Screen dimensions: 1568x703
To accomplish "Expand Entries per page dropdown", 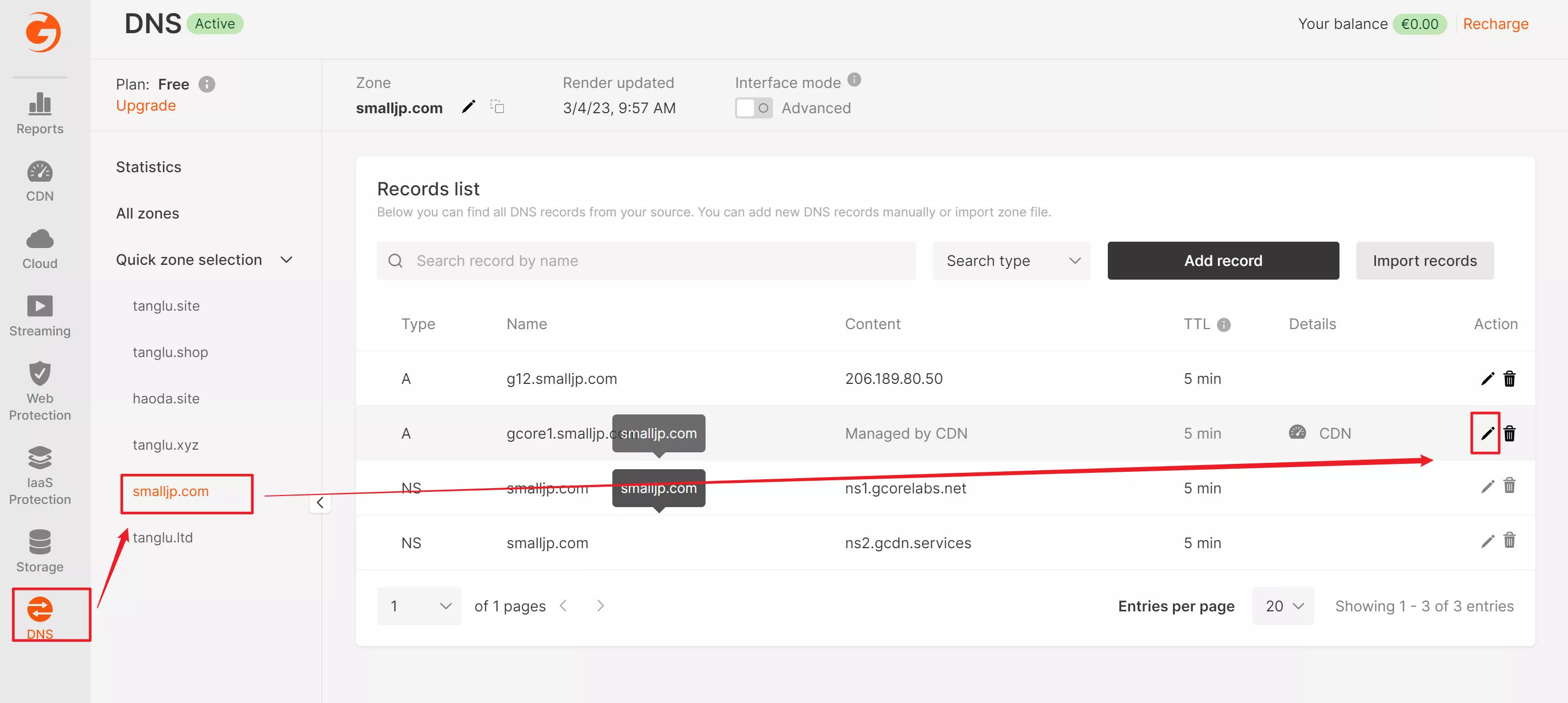I will tap(1283, 606).
